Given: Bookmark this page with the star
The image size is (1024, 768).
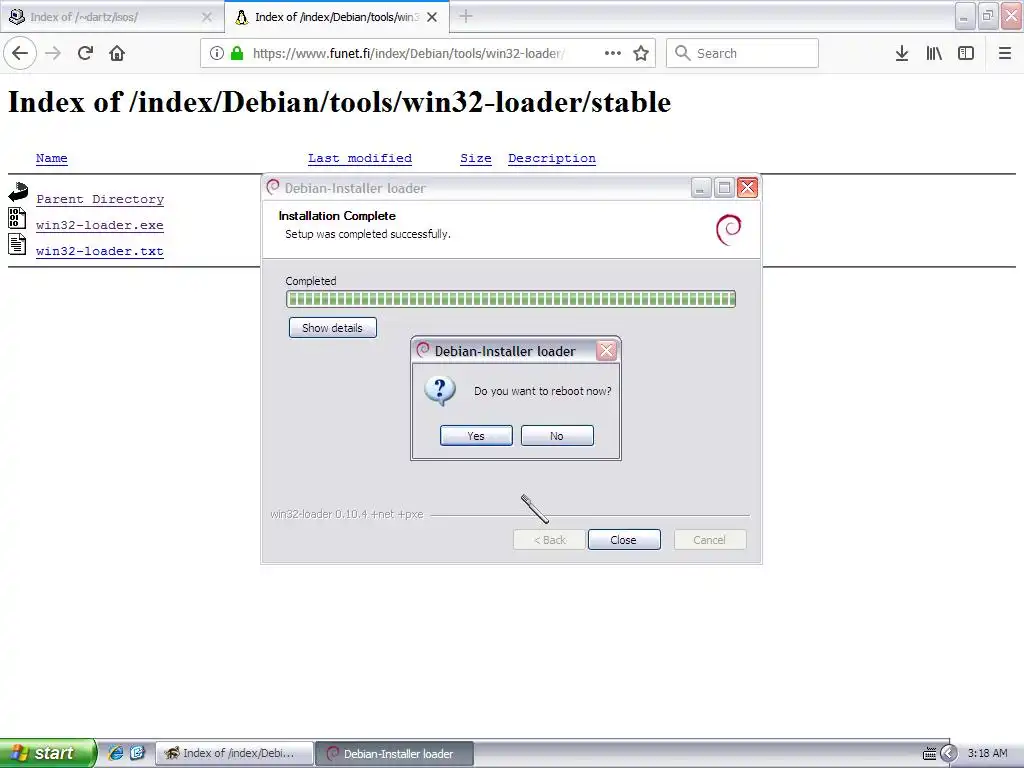Looking at the screenshot, I should (641, 53).
